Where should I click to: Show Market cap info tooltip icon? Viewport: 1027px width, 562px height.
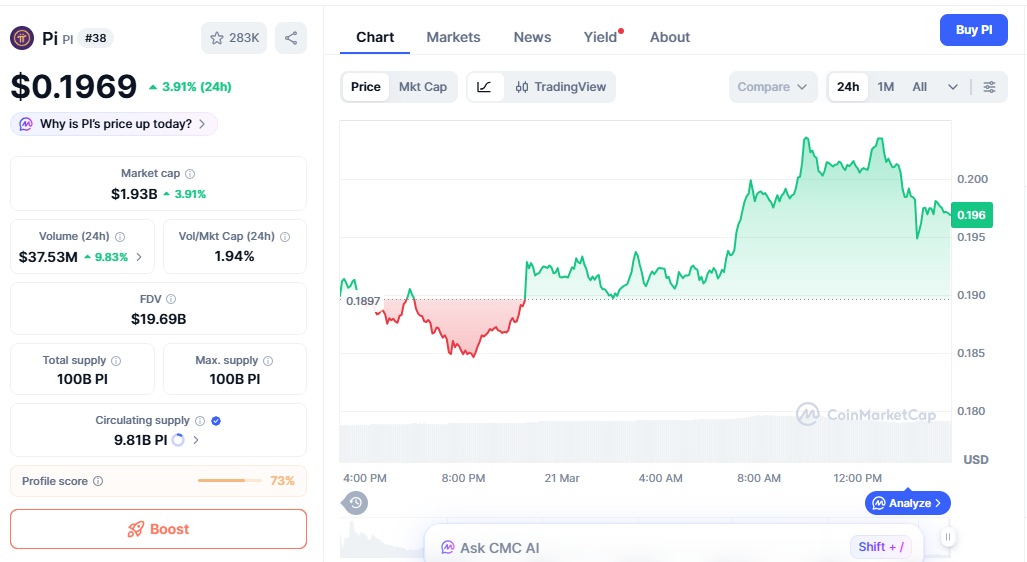coord(190,174)
